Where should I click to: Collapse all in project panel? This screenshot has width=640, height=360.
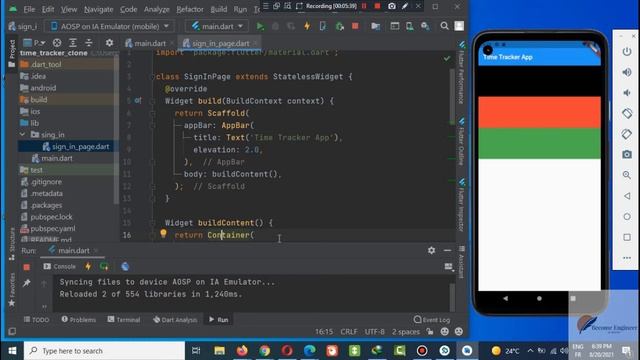[89, 43]
